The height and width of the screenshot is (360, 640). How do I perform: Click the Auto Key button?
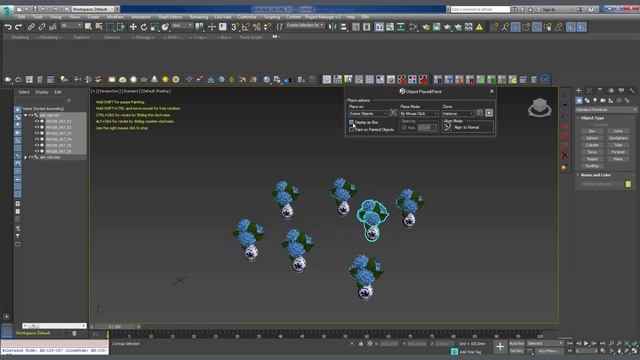[x=516, y=344]
